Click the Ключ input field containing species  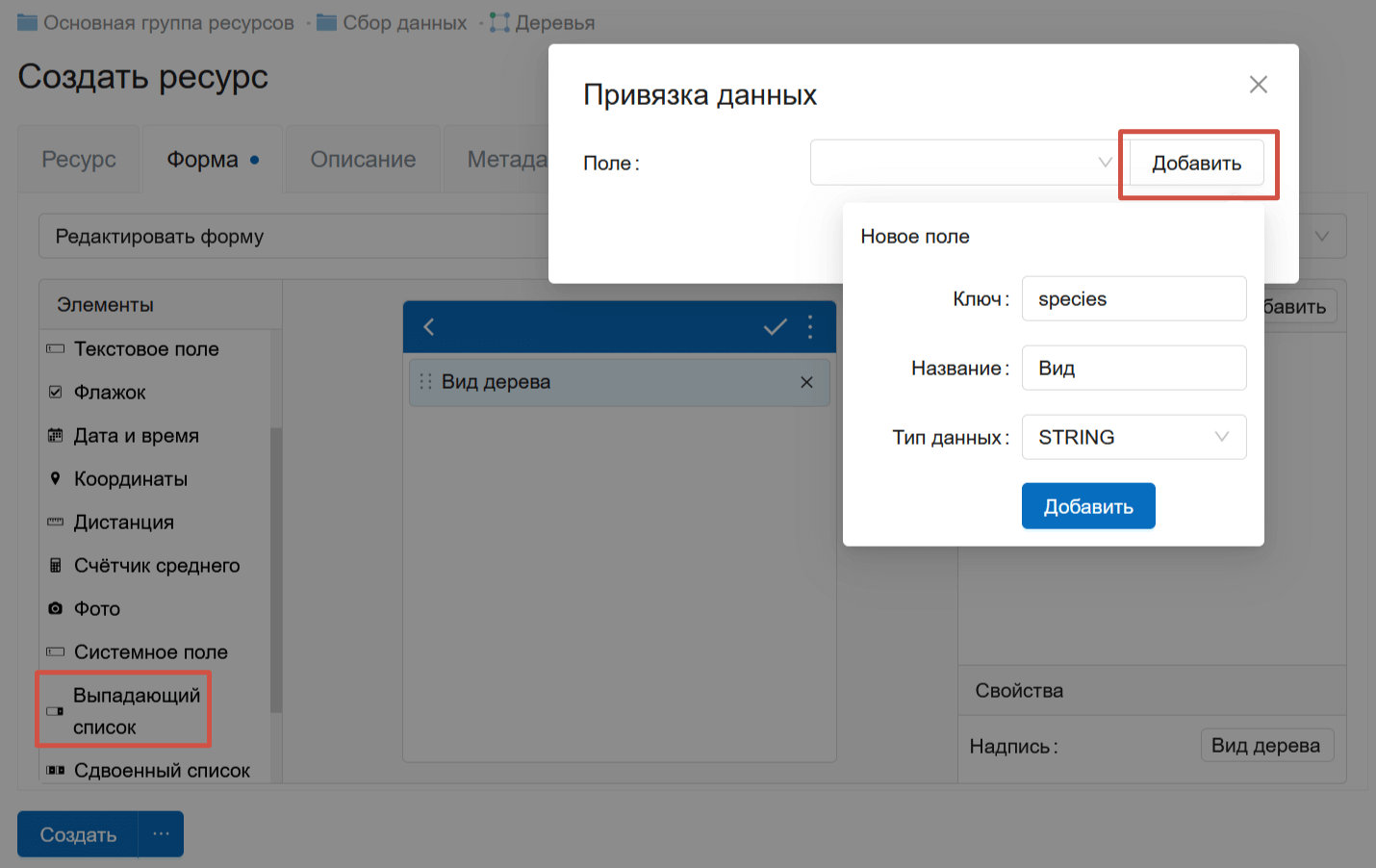click(x=1134, y=298)
